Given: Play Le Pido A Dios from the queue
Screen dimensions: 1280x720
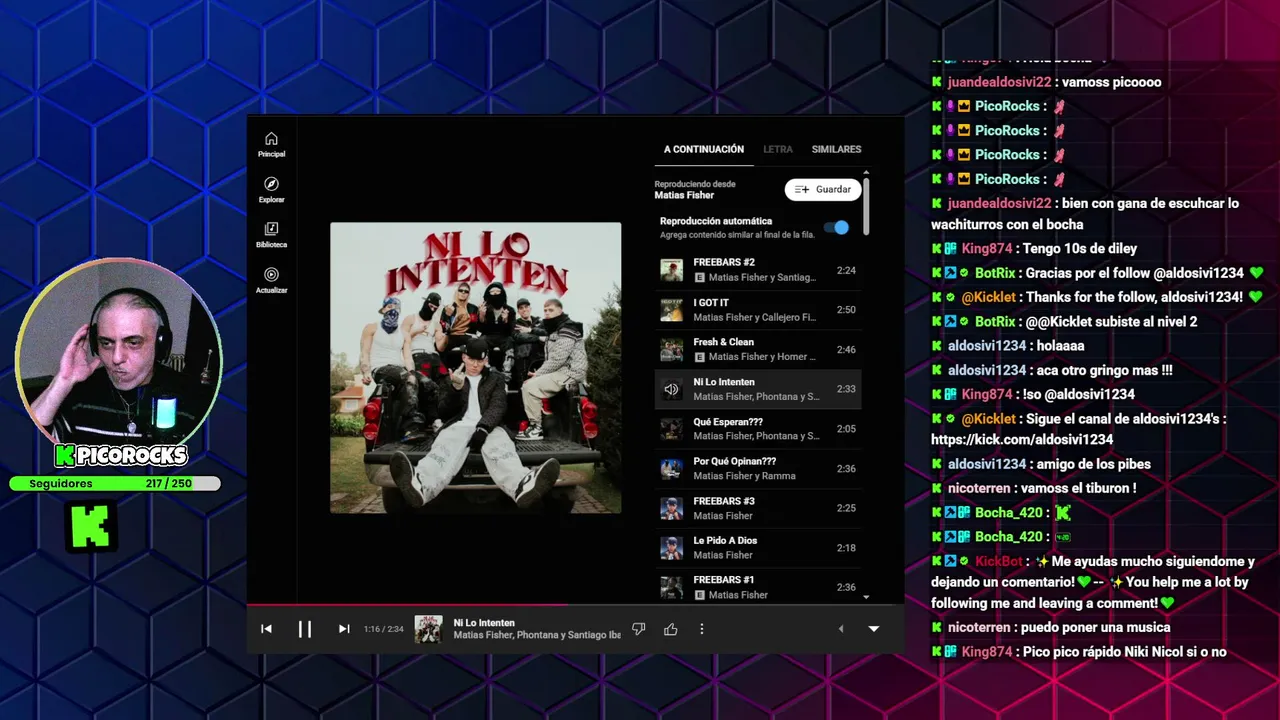Looking at the screenshot, I should pyautogui.click(x=758, y=548).
